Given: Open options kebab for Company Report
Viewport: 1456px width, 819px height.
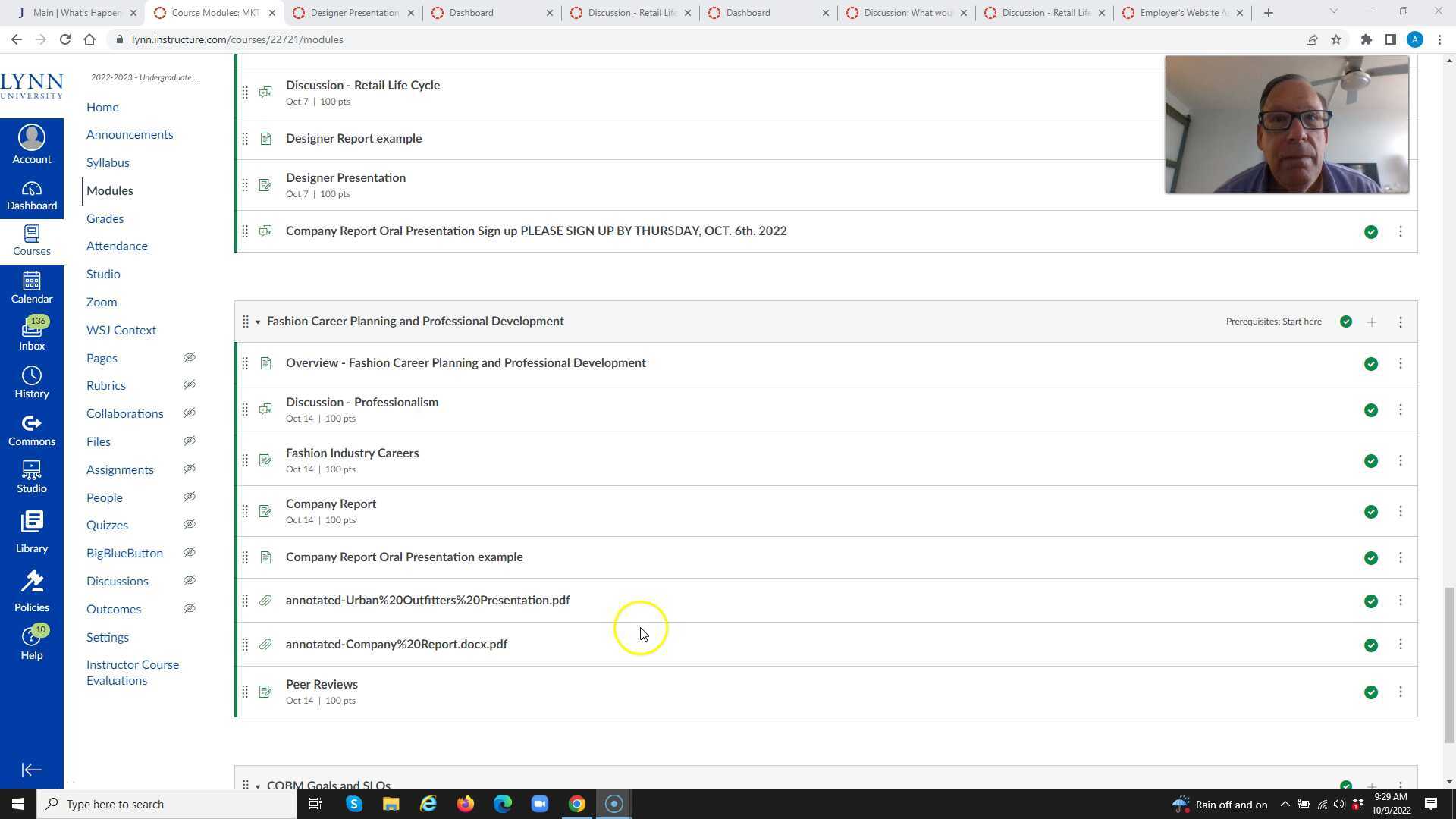Looking at the screenshot, I should point(1400,511).
